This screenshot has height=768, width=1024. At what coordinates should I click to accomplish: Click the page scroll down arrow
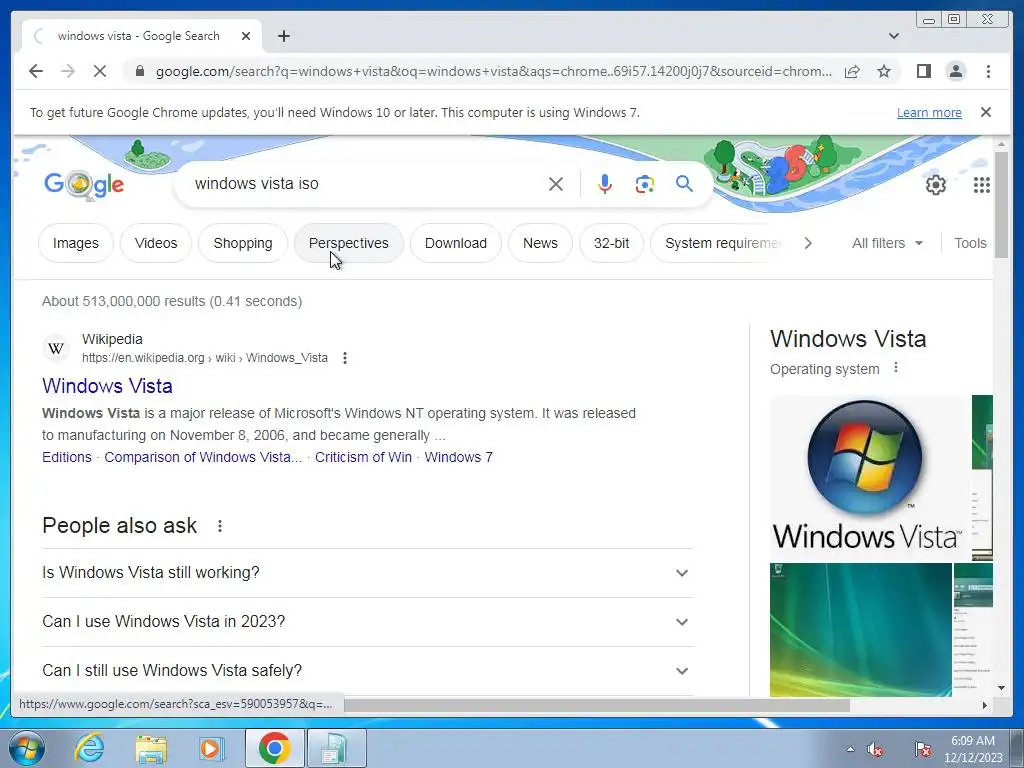click(1001, 688)
